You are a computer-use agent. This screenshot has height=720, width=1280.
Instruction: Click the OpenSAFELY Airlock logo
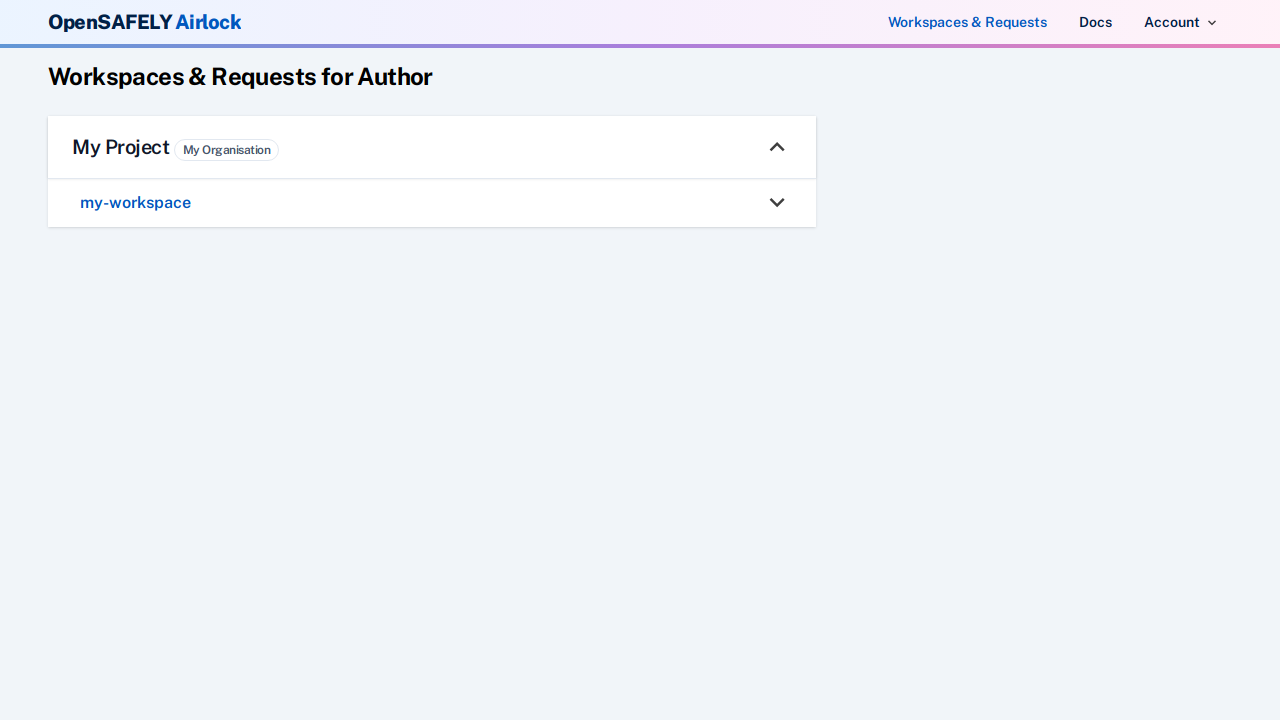(x=145, y=22)
